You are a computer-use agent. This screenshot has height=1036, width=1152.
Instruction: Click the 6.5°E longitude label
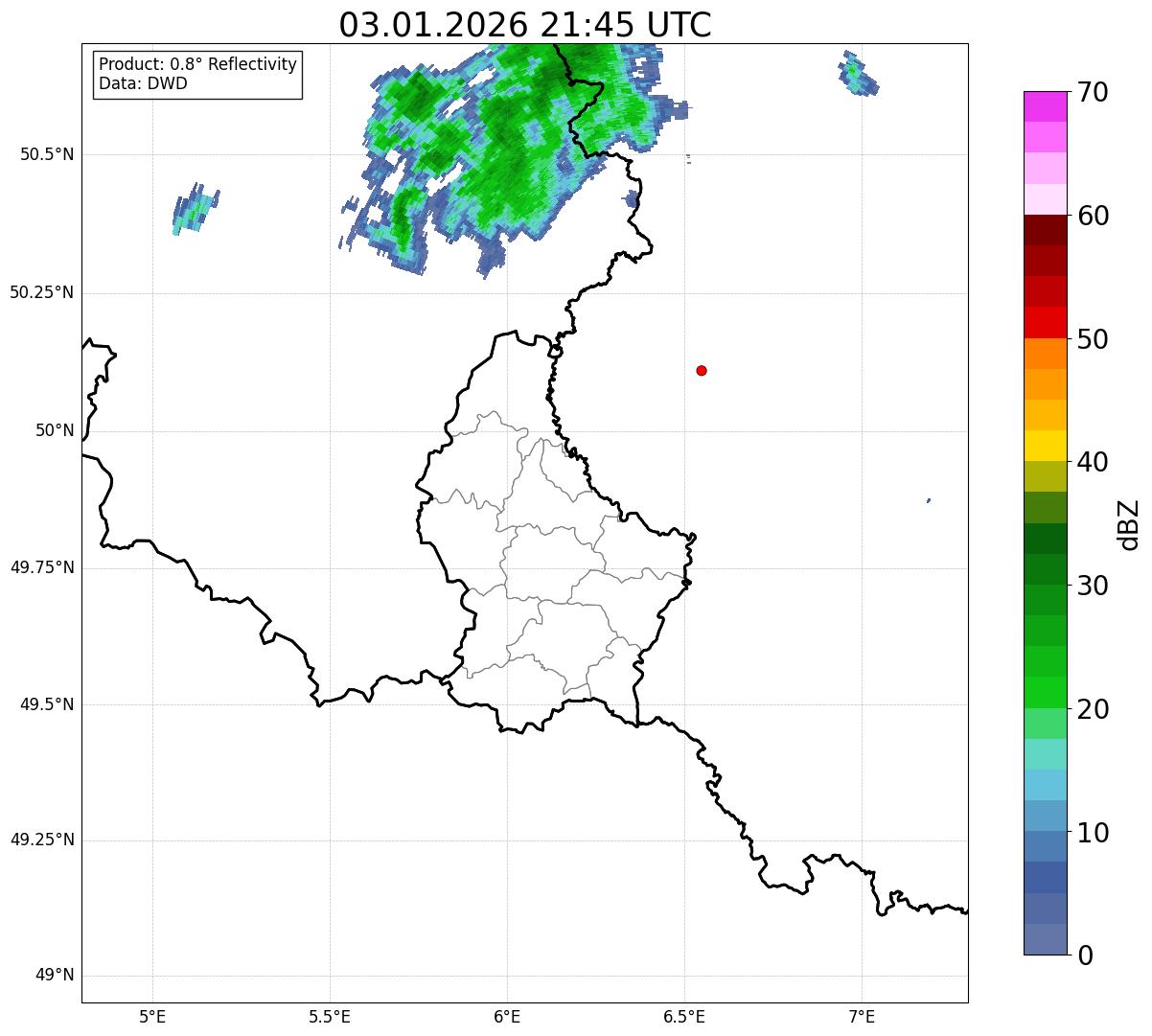(x=684, y=1016)
